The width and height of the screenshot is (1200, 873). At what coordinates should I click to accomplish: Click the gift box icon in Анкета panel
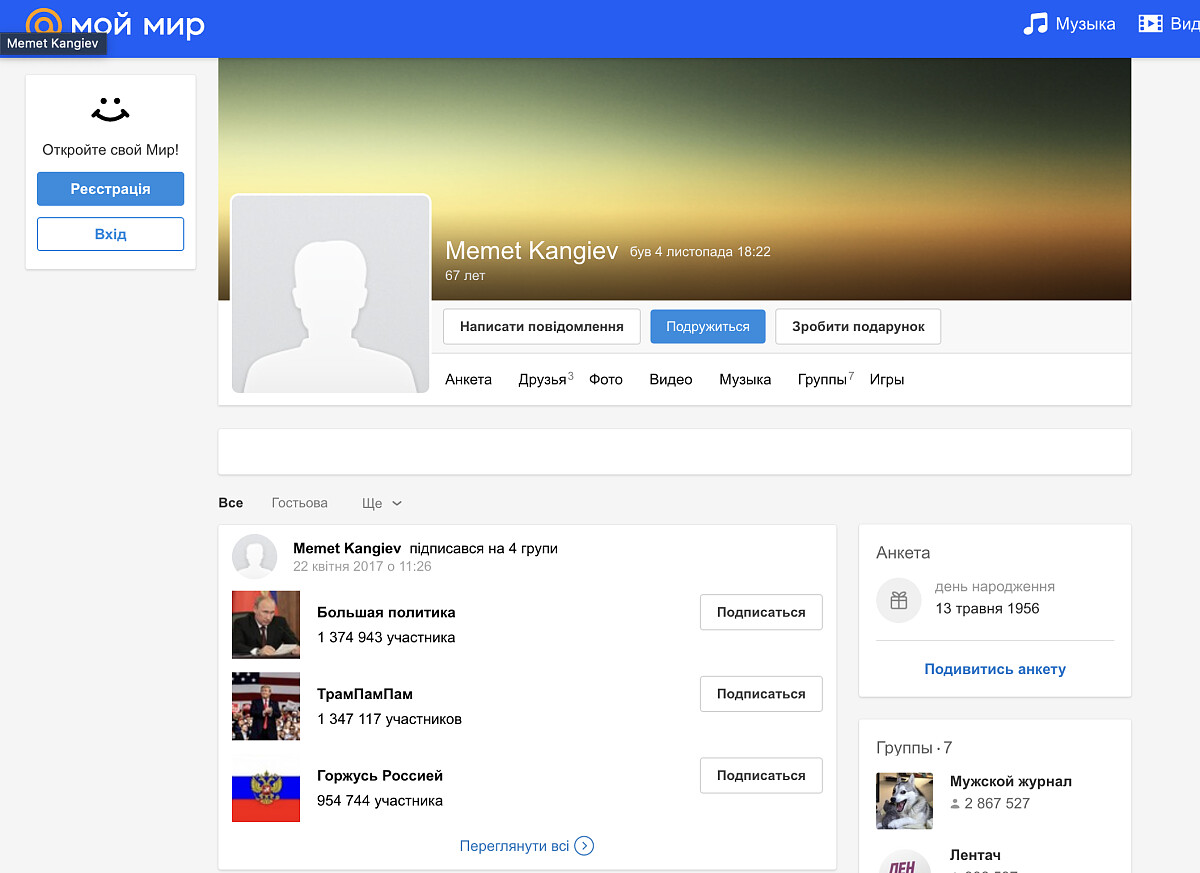(898, 600)
